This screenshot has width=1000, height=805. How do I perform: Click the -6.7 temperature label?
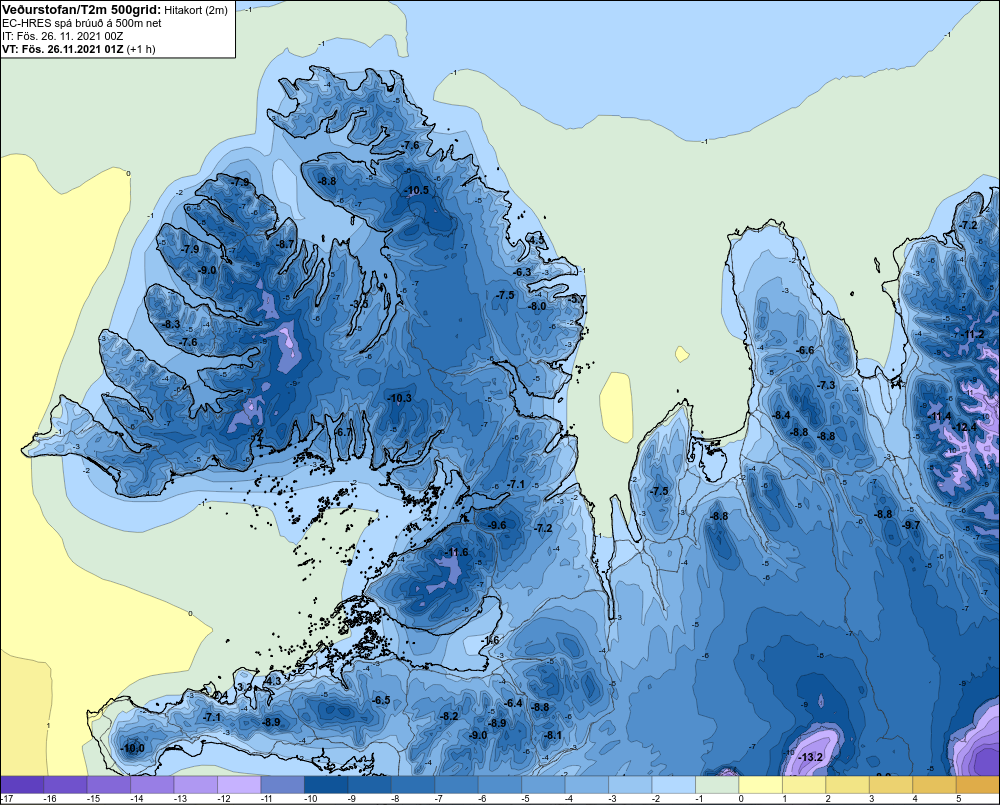[343, 432]
